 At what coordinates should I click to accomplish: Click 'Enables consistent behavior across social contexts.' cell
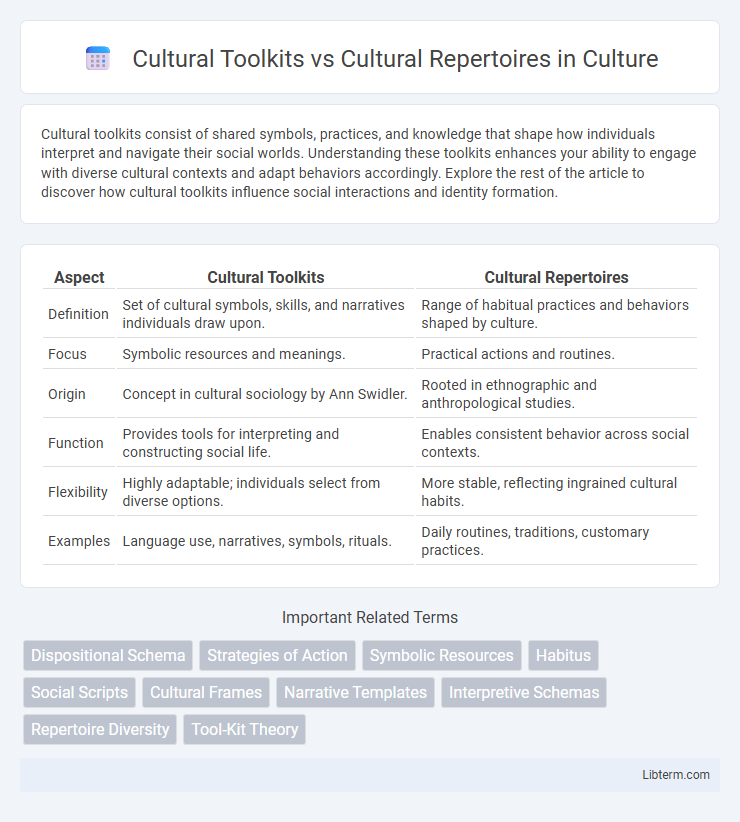point(556,443)
